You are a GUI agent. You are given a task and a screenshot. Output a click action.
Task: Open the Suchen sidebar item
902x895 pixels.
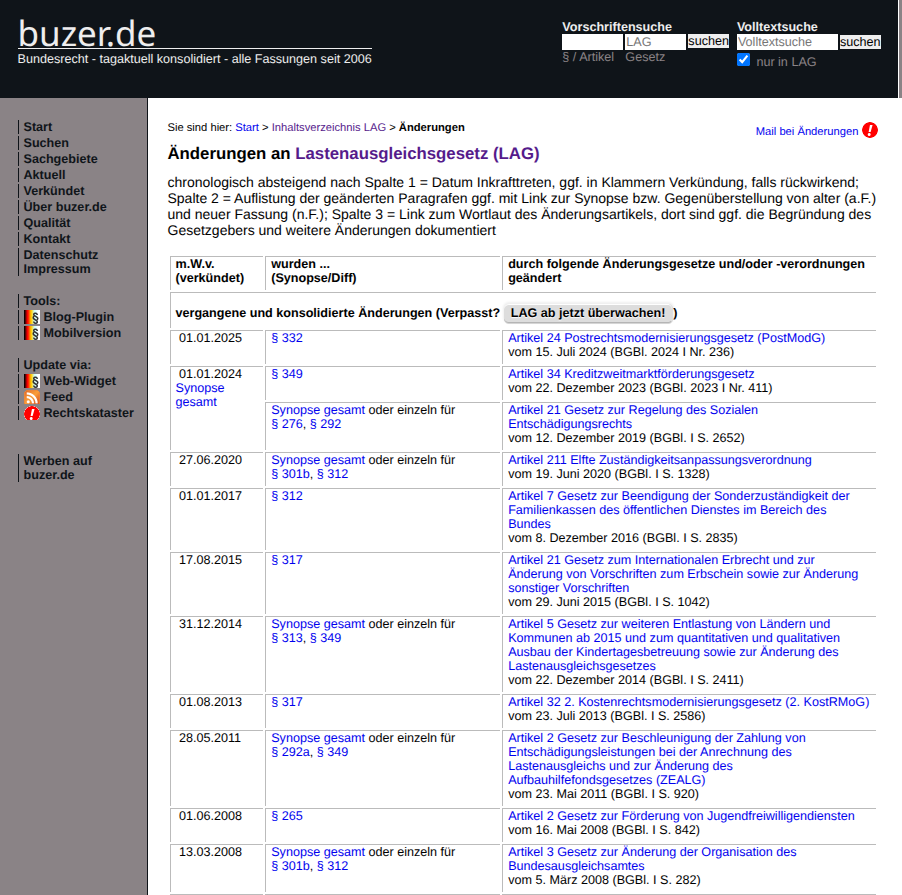46,143
